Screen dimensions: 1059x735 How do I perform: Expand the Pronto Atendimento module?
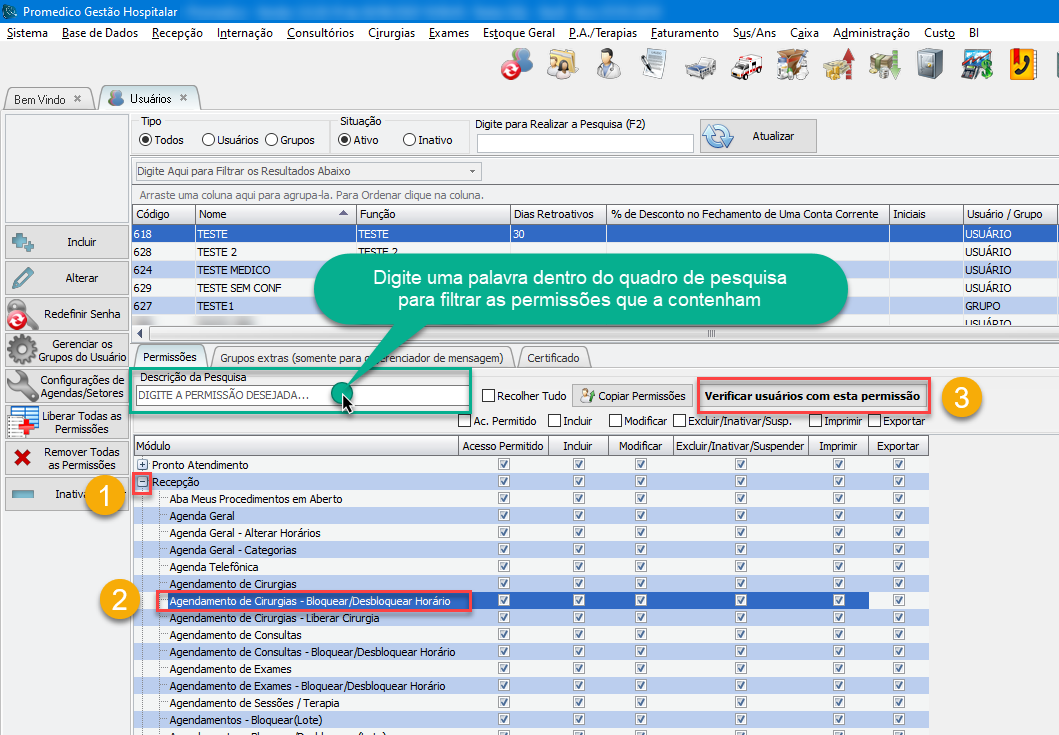click(143, 465)
